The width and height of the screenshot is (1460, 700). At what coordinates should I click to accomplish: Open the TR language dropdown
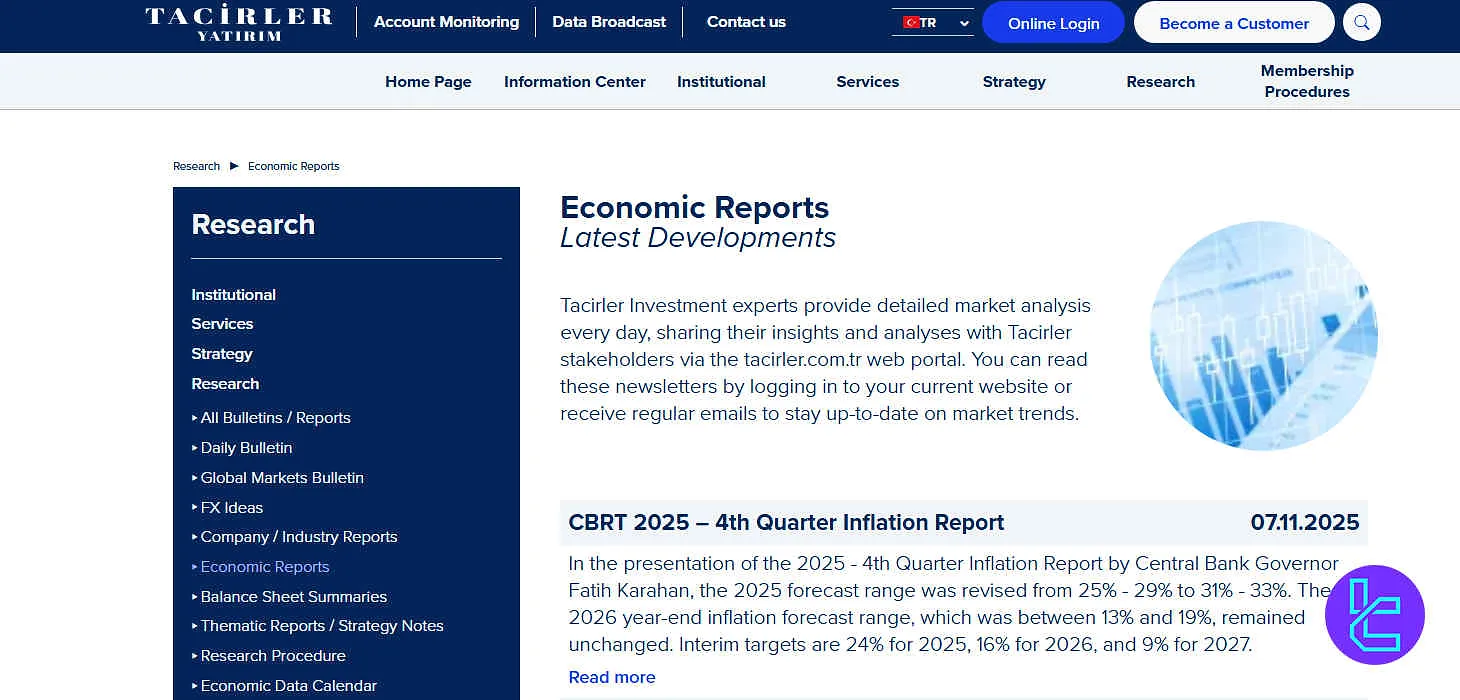tap(933, 22)
